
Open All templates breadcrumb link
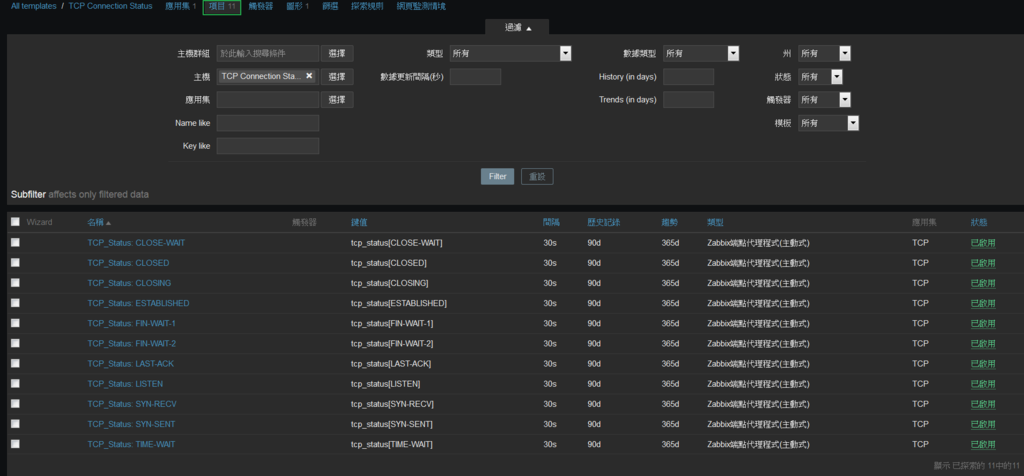33,6
